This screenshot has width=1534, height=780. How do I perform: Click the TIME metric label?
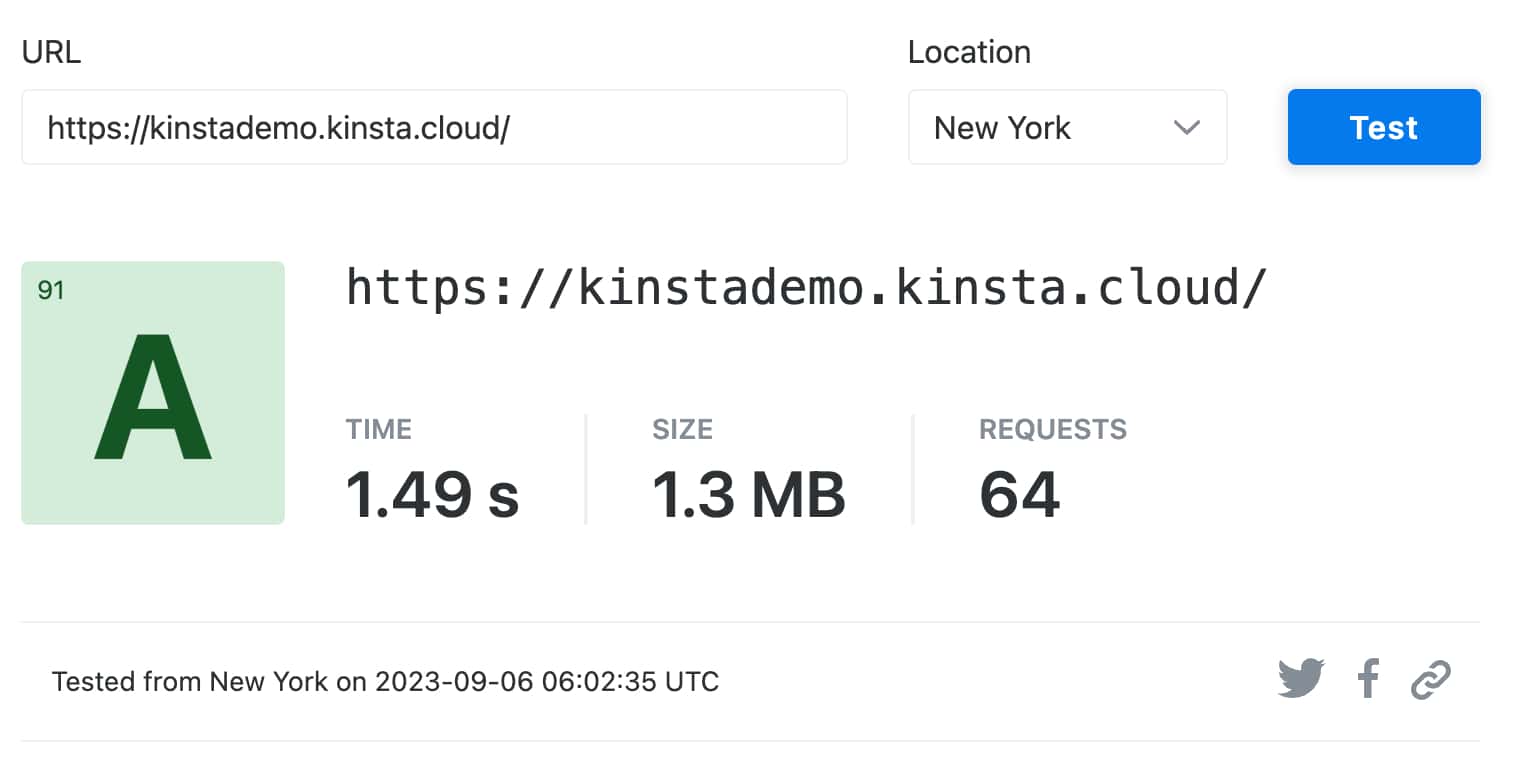379,430
